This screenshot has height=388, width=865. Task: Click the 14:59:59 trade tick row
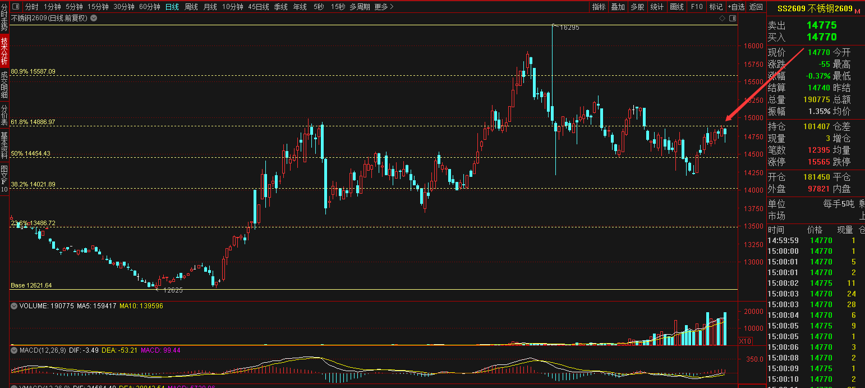point(816,241)
